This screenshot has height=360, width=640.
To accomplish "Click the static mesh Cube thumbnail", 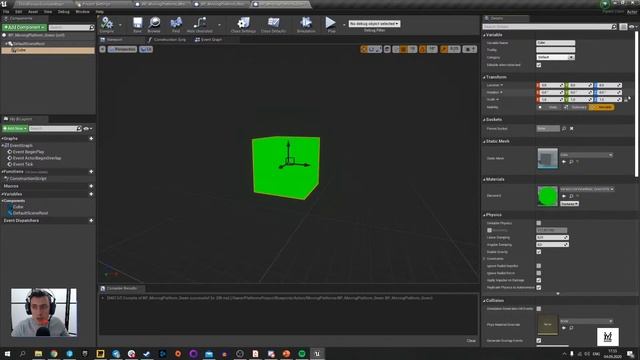I will pos(547,158).
